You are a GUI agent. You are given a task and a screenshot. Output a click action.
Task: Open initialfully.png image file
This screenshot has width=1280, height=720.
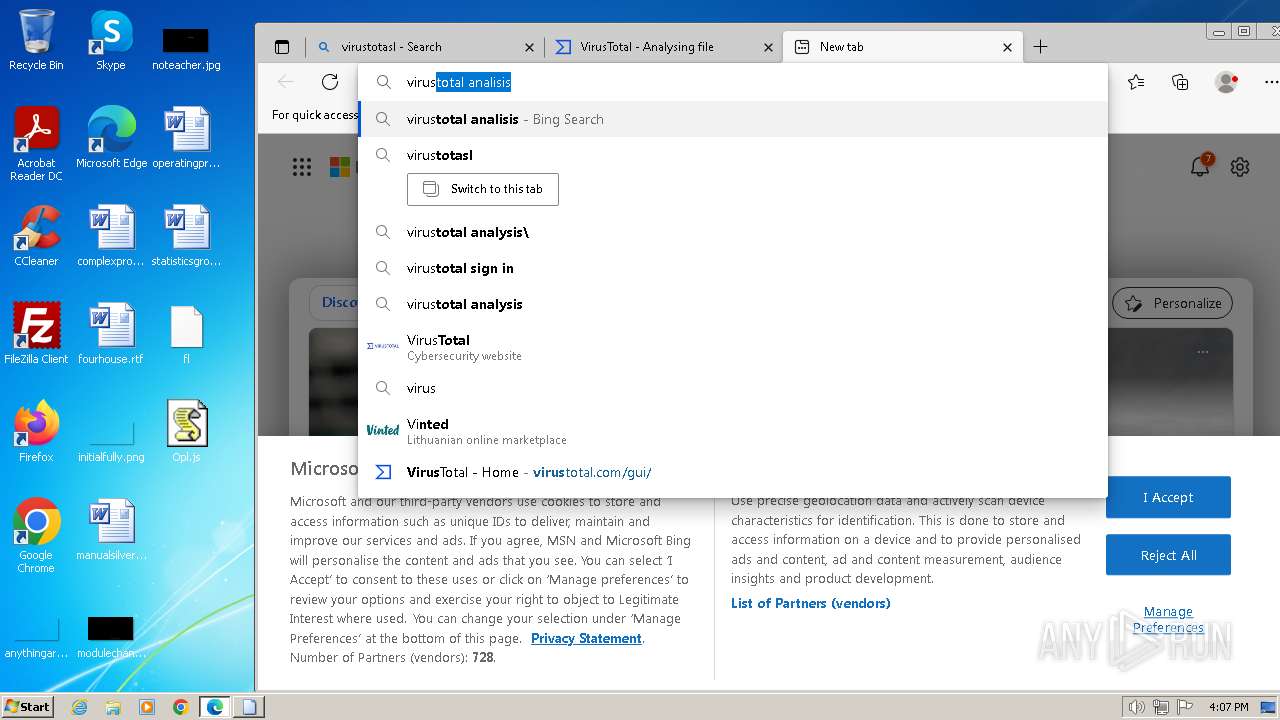(111, 440)
